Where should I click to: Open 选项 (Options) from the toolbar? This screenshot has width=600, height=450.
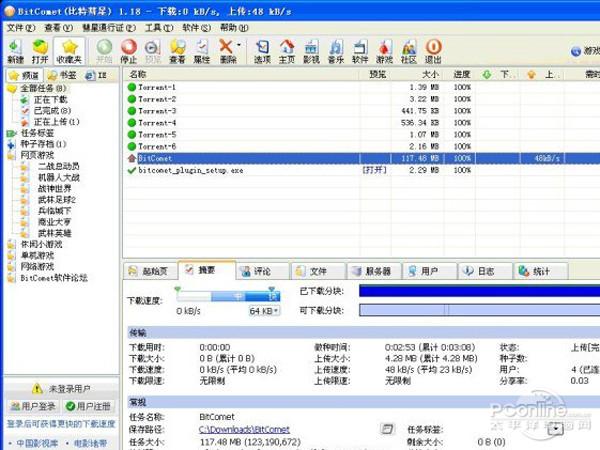click(262, 50)
